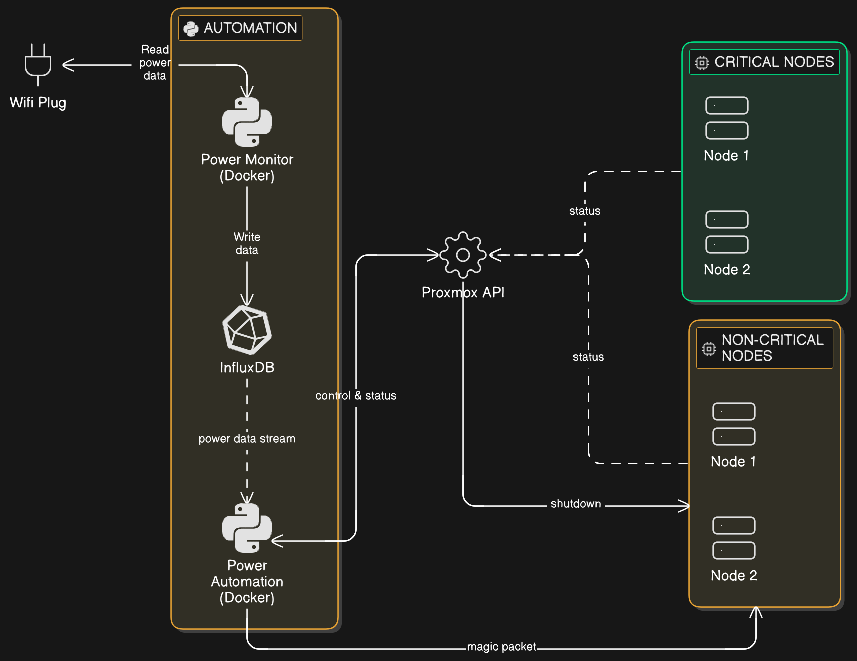The image size is (857, 661).
Task: Select the AUTOMATION group title text
Action: [250, 28]
